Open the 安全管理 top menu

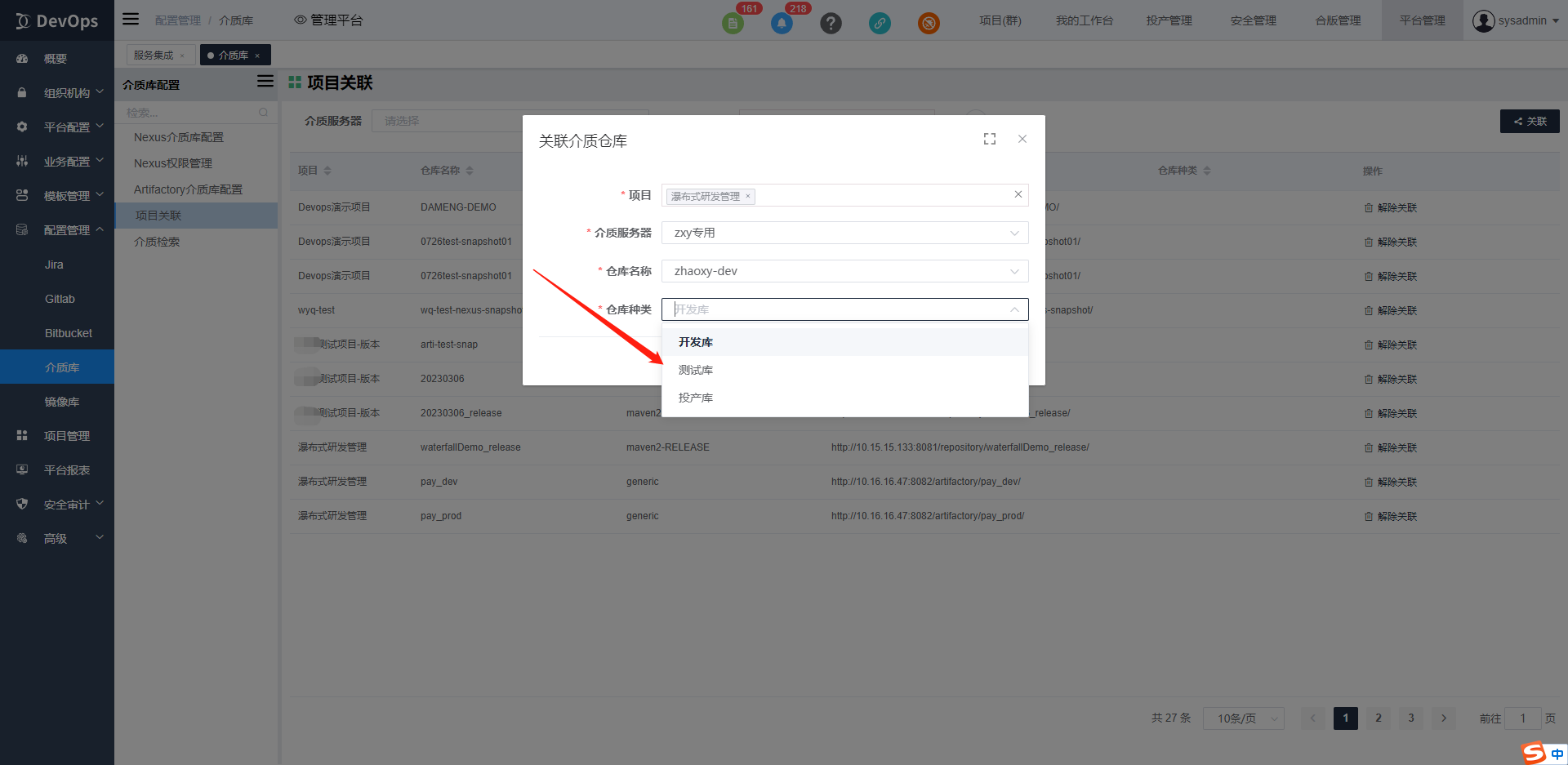coord(1253,20)
